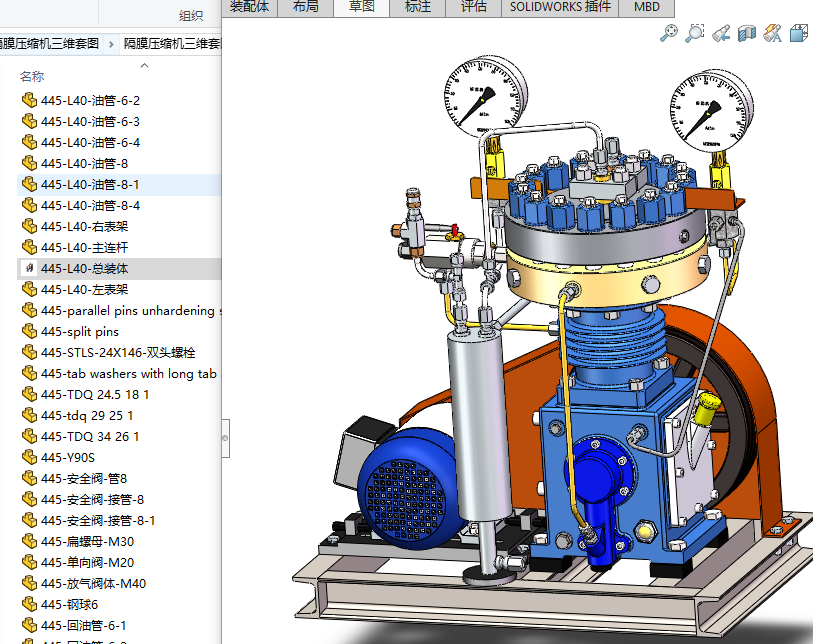The width and height of the screenshot is (813, 644).
Task: Click the Dynamic Annotation Views icon
Action: pyautogui.click(x=771, y=33)
